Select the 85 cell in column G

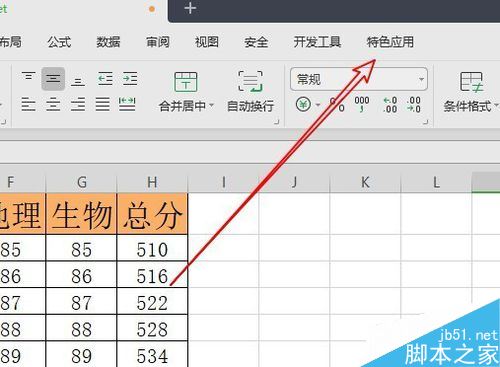coord(82,248)
